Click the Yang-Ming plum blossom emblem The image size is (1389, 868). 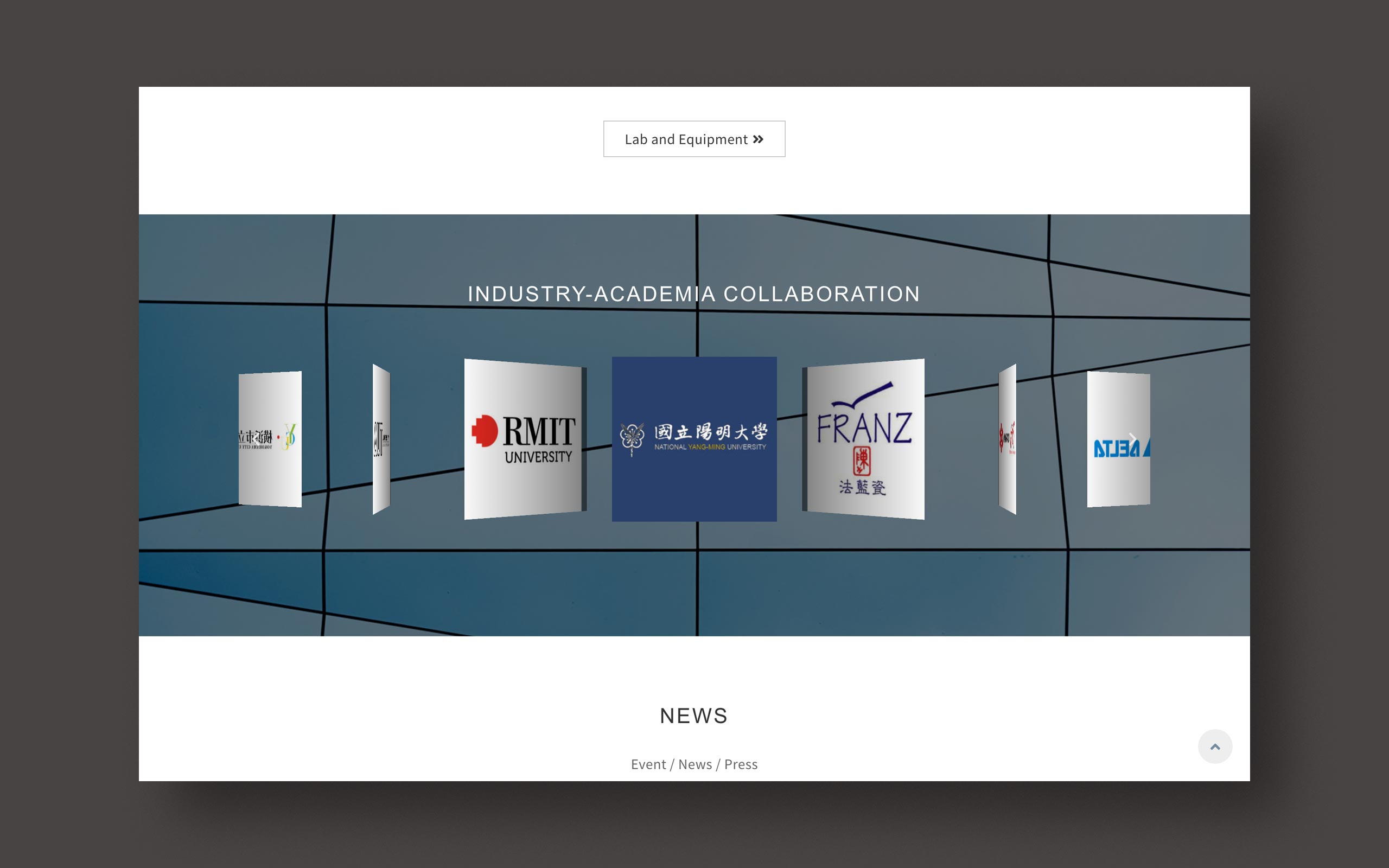point(632,438)
